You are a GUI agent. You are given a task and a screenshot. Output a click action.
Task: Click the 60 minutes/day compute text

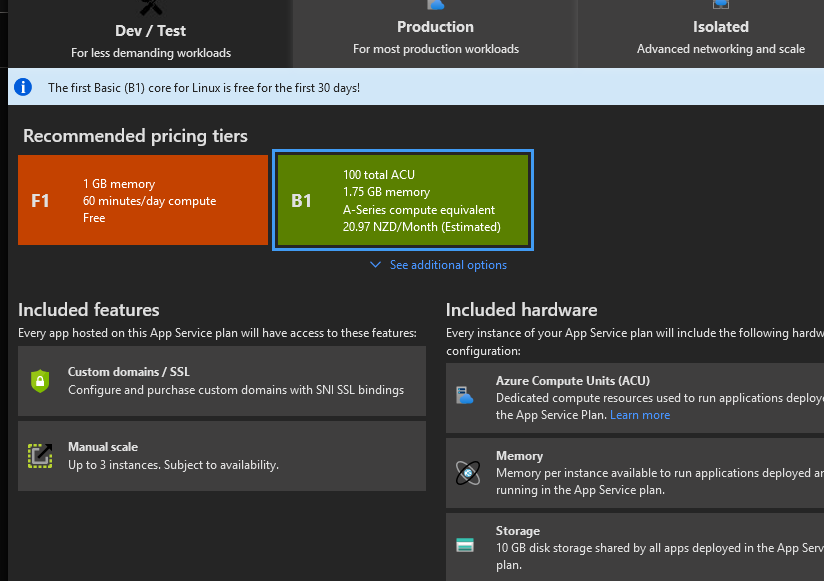(149, 201)
